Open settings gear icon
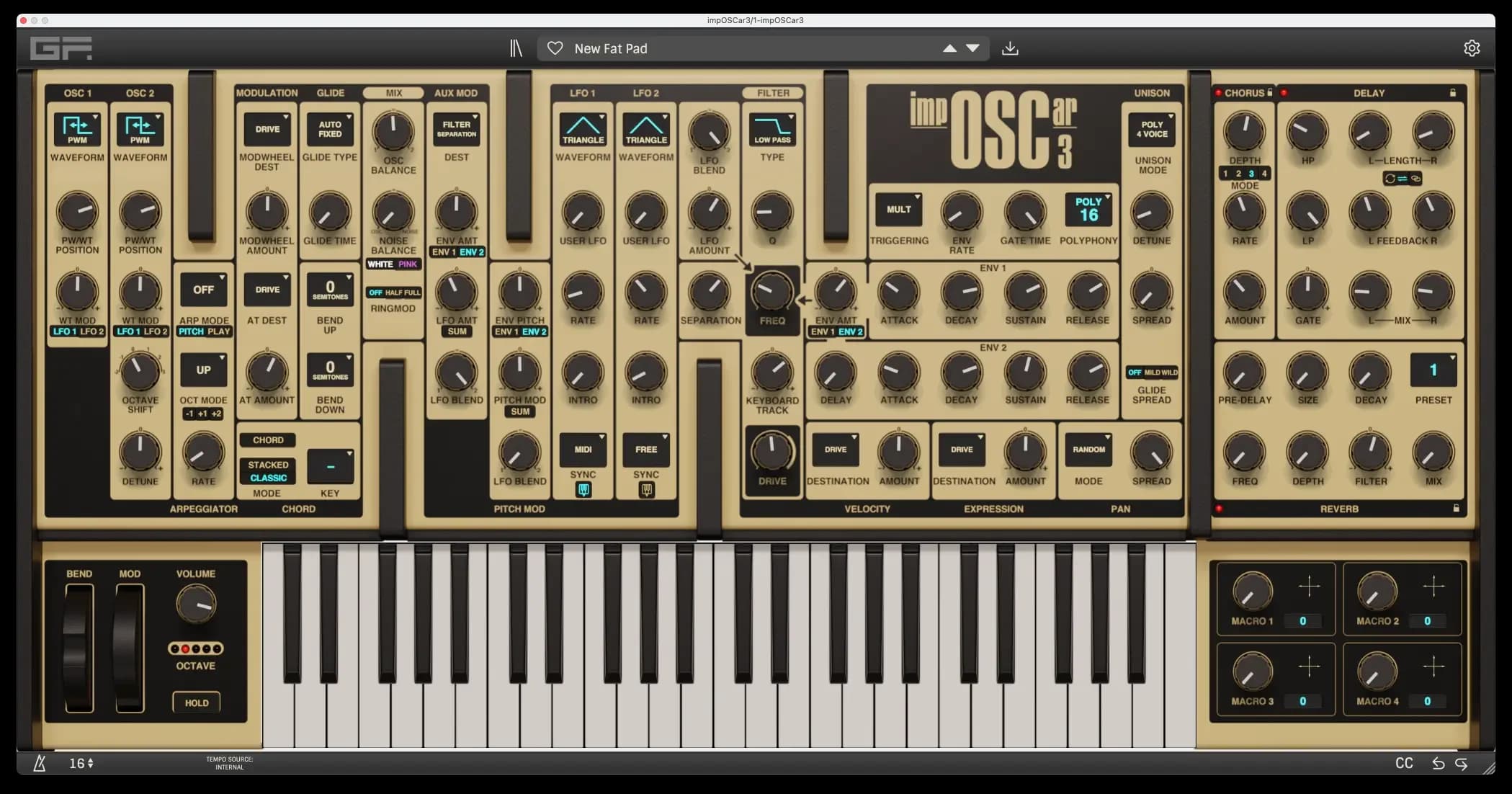Screen dimensions: 1512x794 1472,48
